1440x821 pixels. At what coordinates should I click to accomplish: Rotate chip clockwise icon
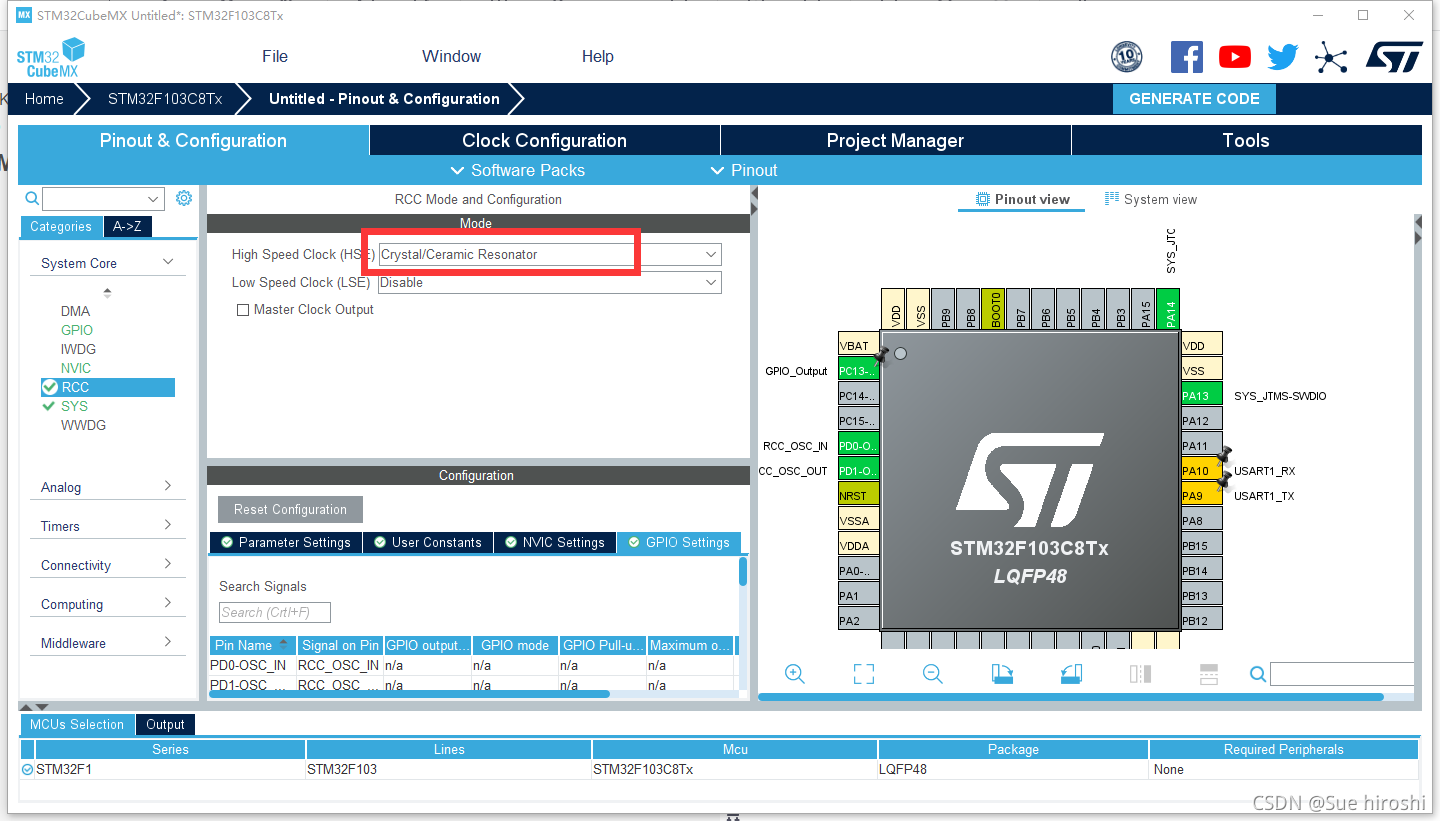tap(1002, 674)
